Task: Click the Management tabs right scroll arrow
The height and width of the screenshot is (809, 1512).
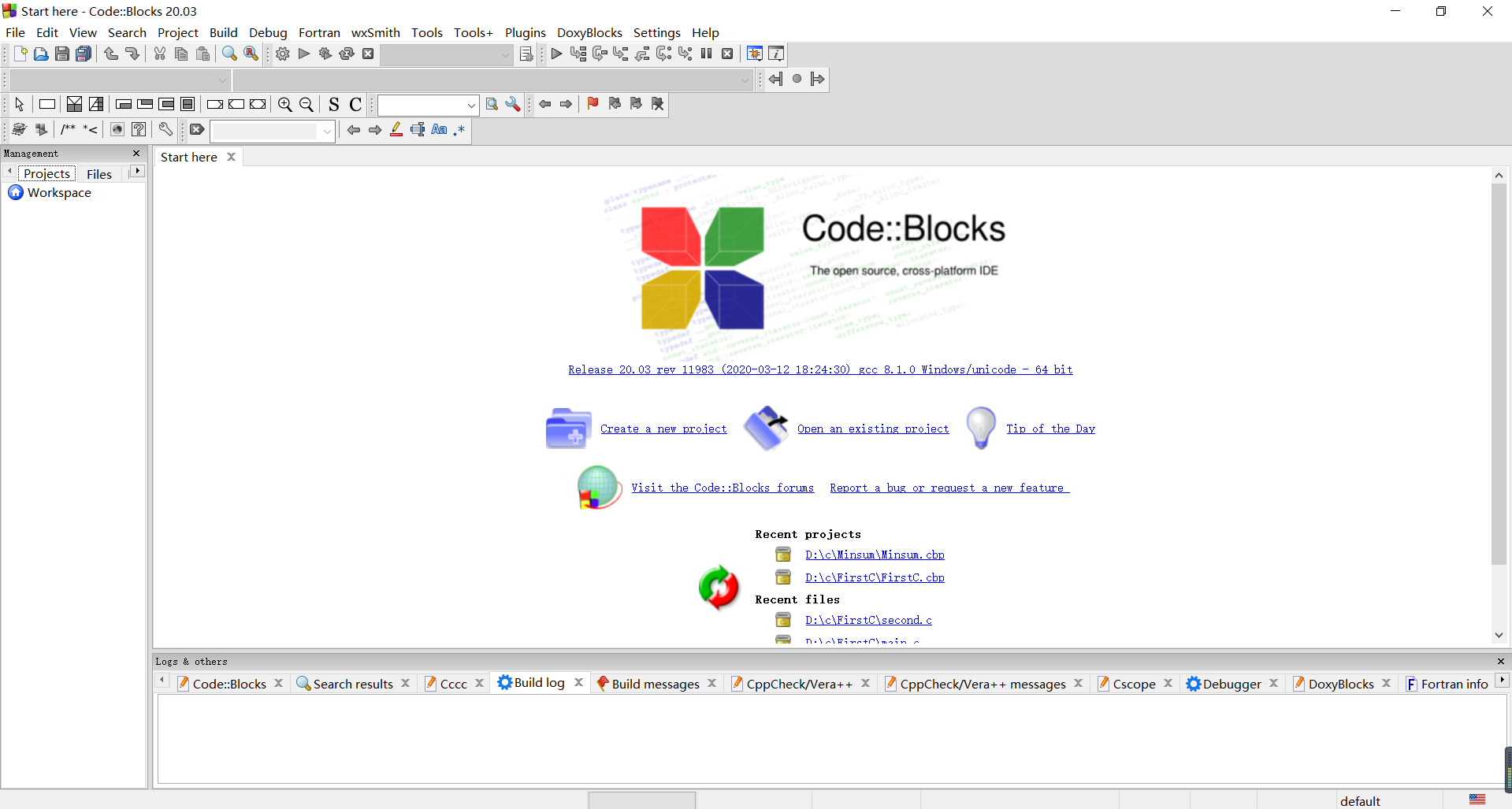Action: [137, 171]
